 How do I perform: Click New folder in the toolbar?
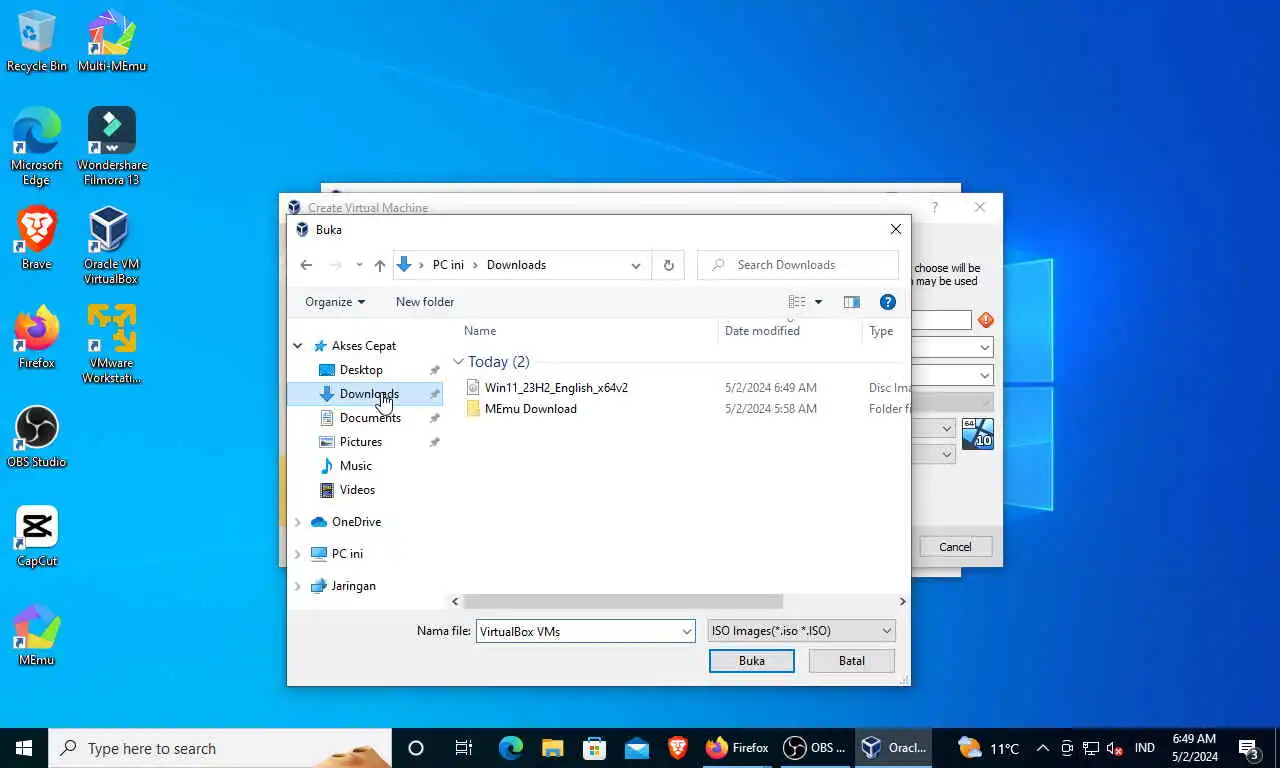[x=425, y=302]
